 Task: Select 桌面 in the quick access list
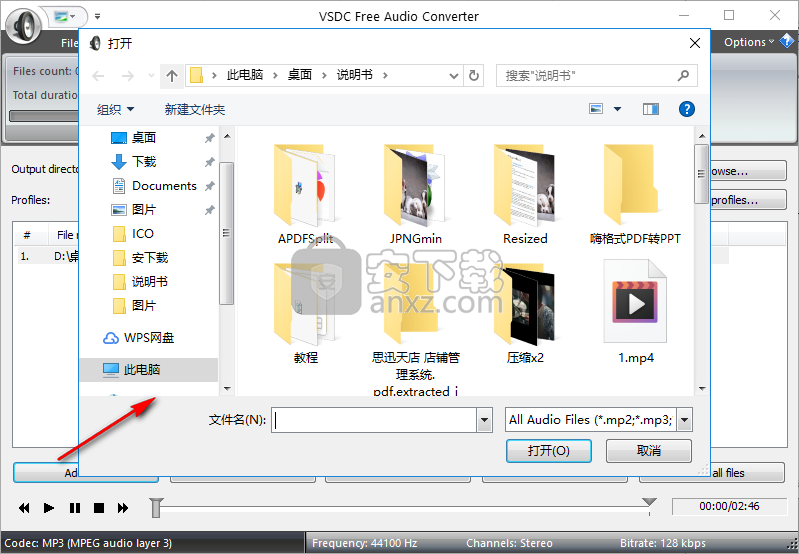[x=144, y=138]
